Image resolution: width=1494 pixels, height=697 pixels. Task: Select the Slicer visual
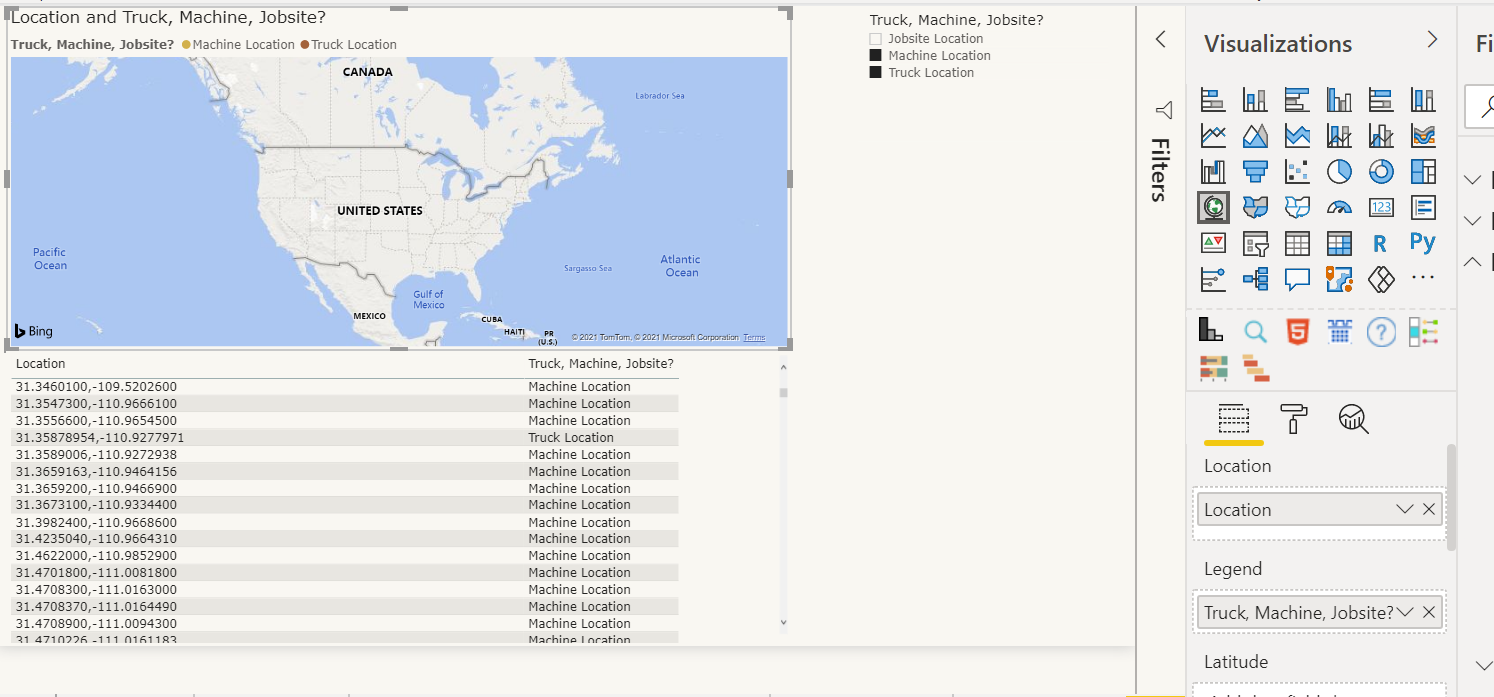1255,243
